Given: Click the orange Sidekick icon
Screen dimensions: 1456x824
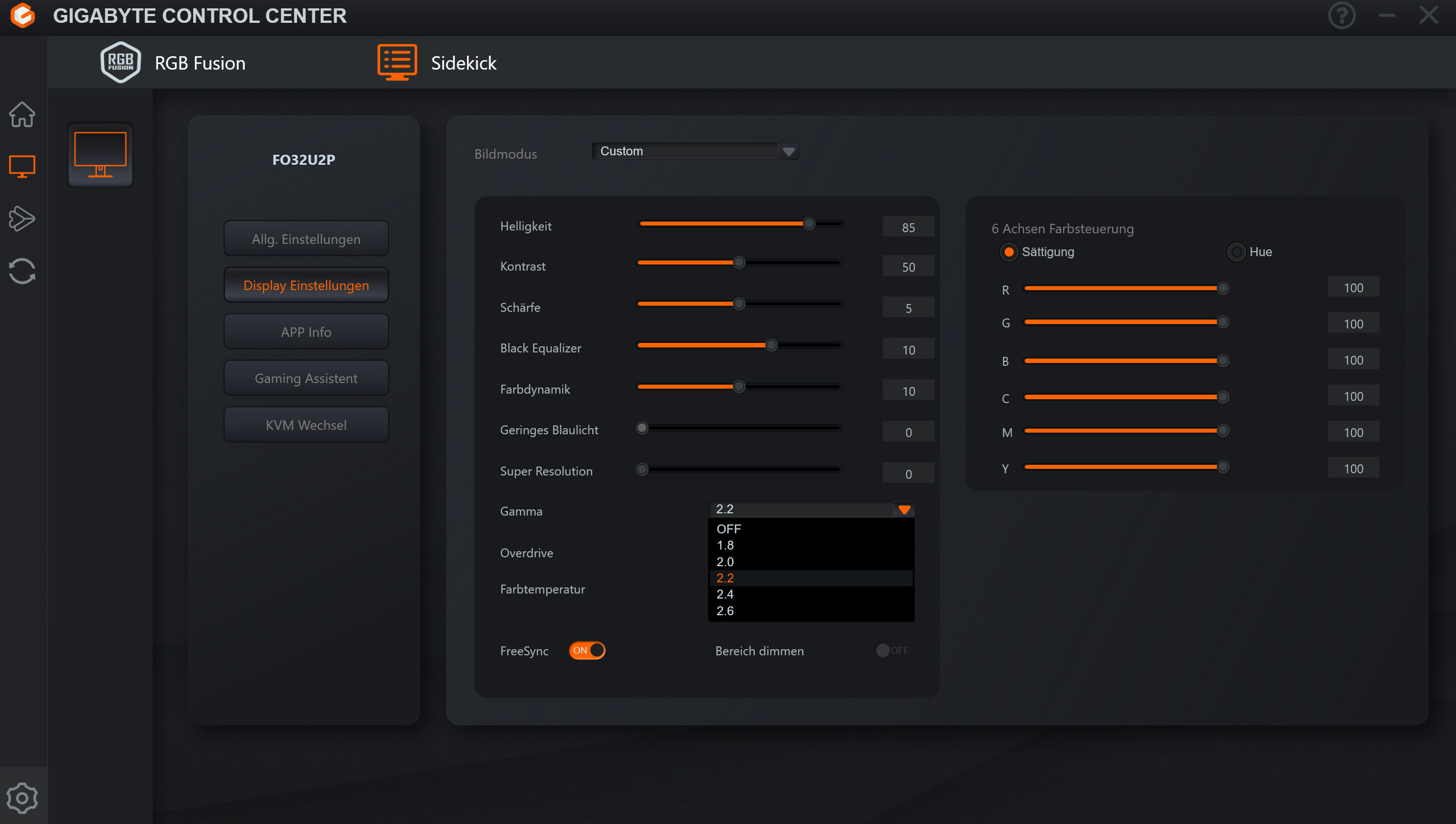Looking at the screenshot, I should [x=397, y=62].
